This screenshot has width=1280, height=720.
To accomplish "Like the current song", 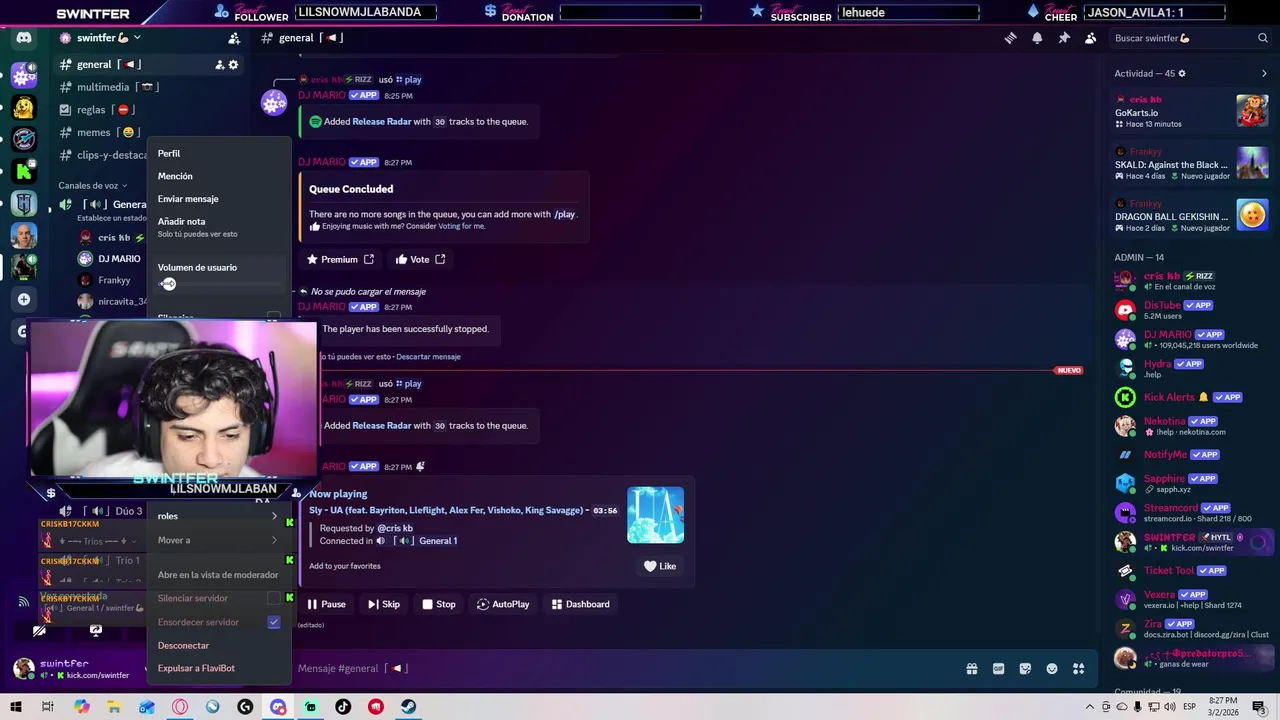I will [660, 566].
